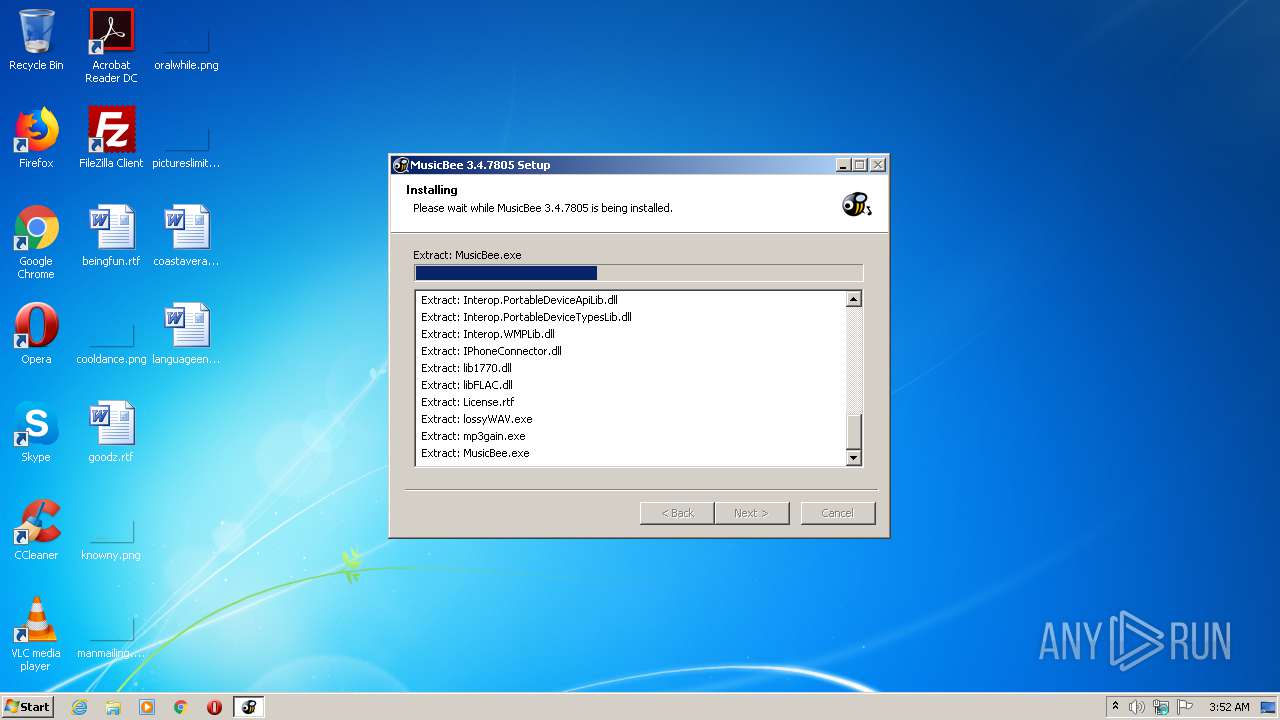This screenshot has height=720, width=1280.
Task: Select the coastavera document icon
Action: click(186, 236)
